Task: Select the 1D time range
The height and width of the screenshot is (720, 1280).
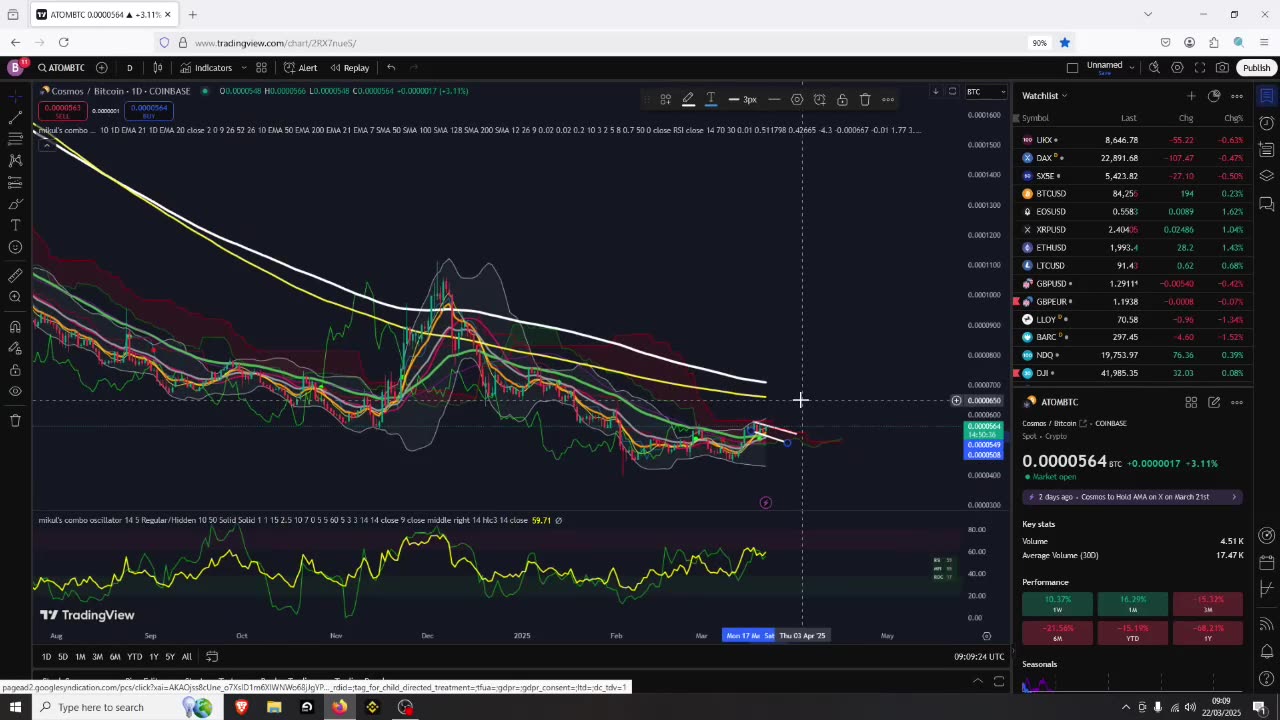Action: (46, 657)
